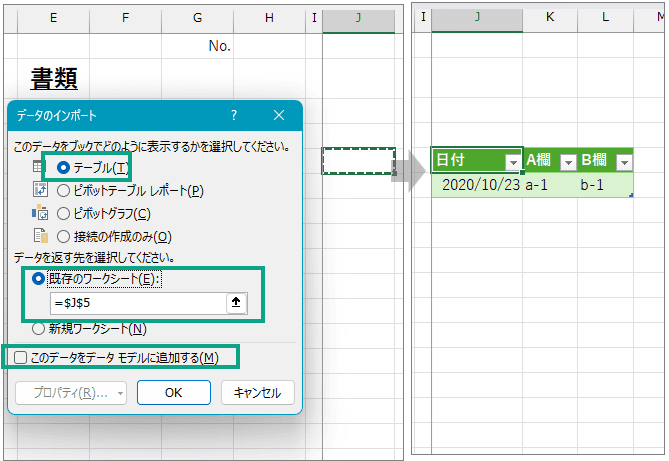Click the =$J$5 cell reference field
Viewport: 669px width, 461px height.
pos(138,304)
